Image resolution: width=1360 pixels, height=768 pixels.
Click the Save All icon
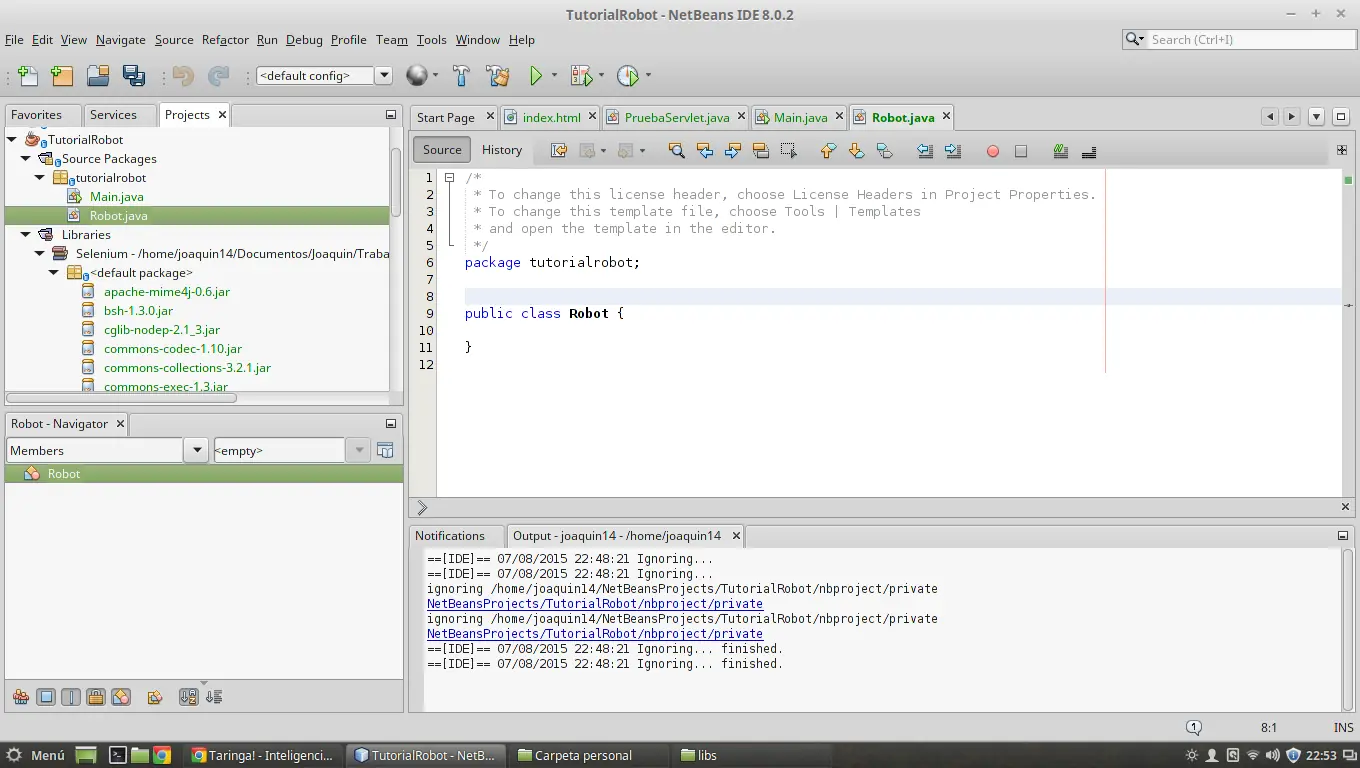pyautogui.click(x=134, y=75)
